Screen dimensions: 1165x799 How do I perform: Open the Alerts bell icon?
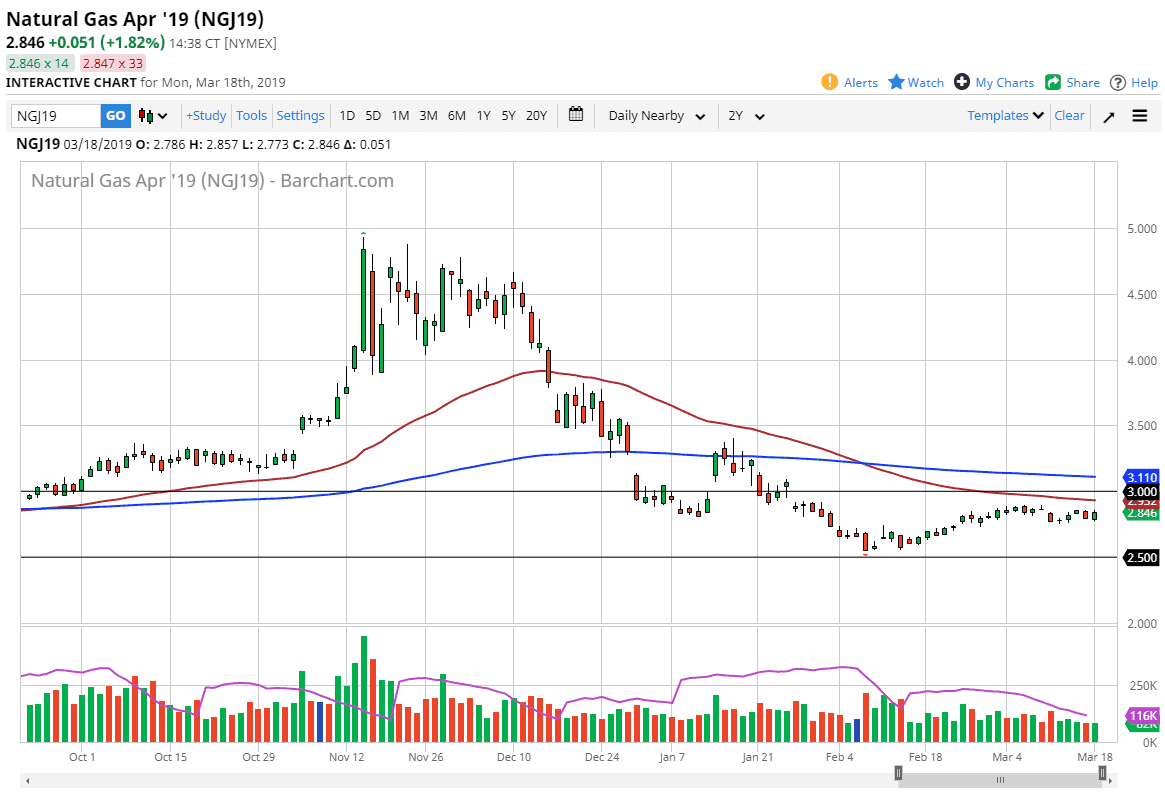click(829, 82)
